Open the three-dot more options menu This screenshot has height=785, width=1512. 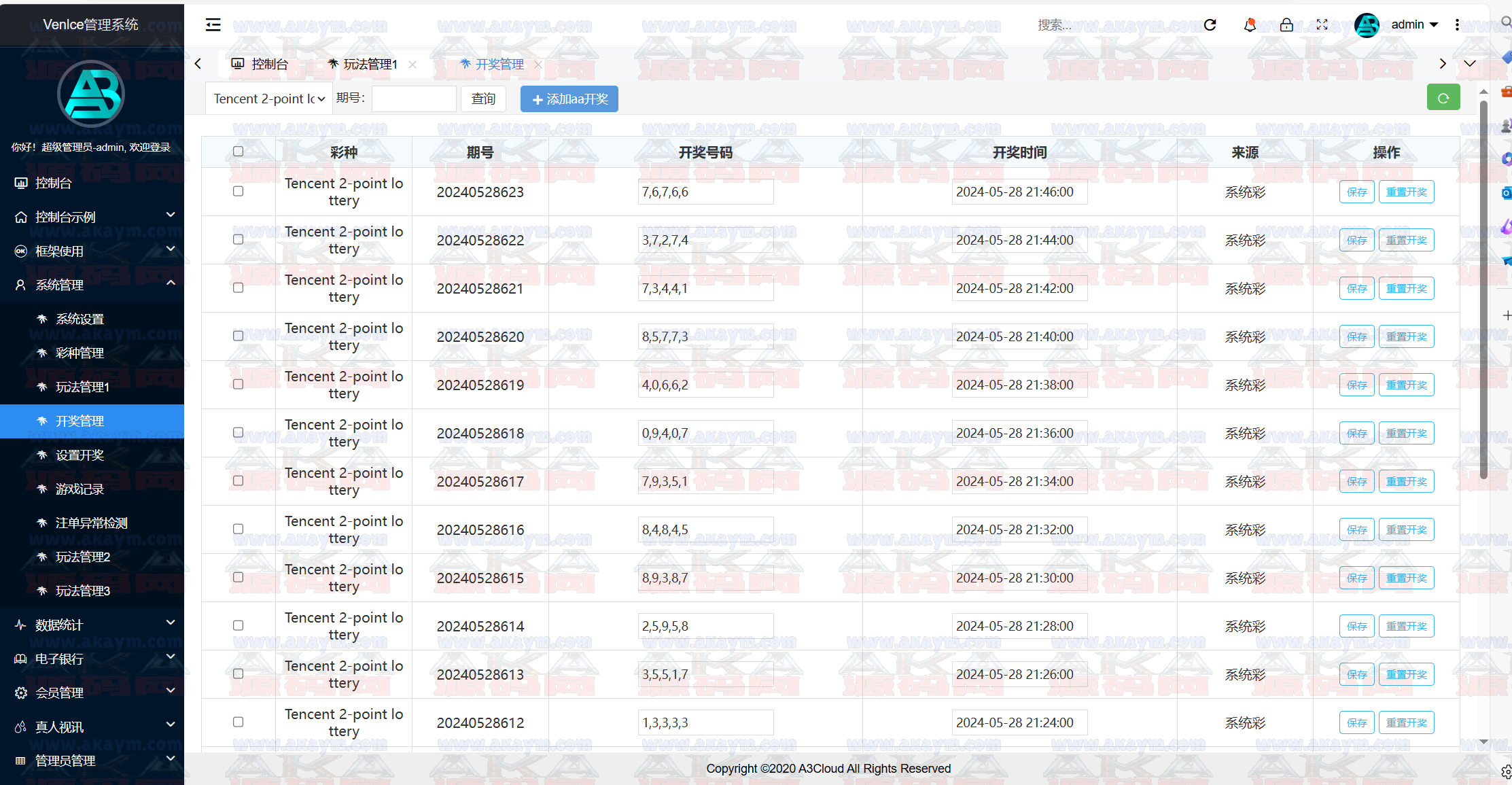click(1457, 25)
